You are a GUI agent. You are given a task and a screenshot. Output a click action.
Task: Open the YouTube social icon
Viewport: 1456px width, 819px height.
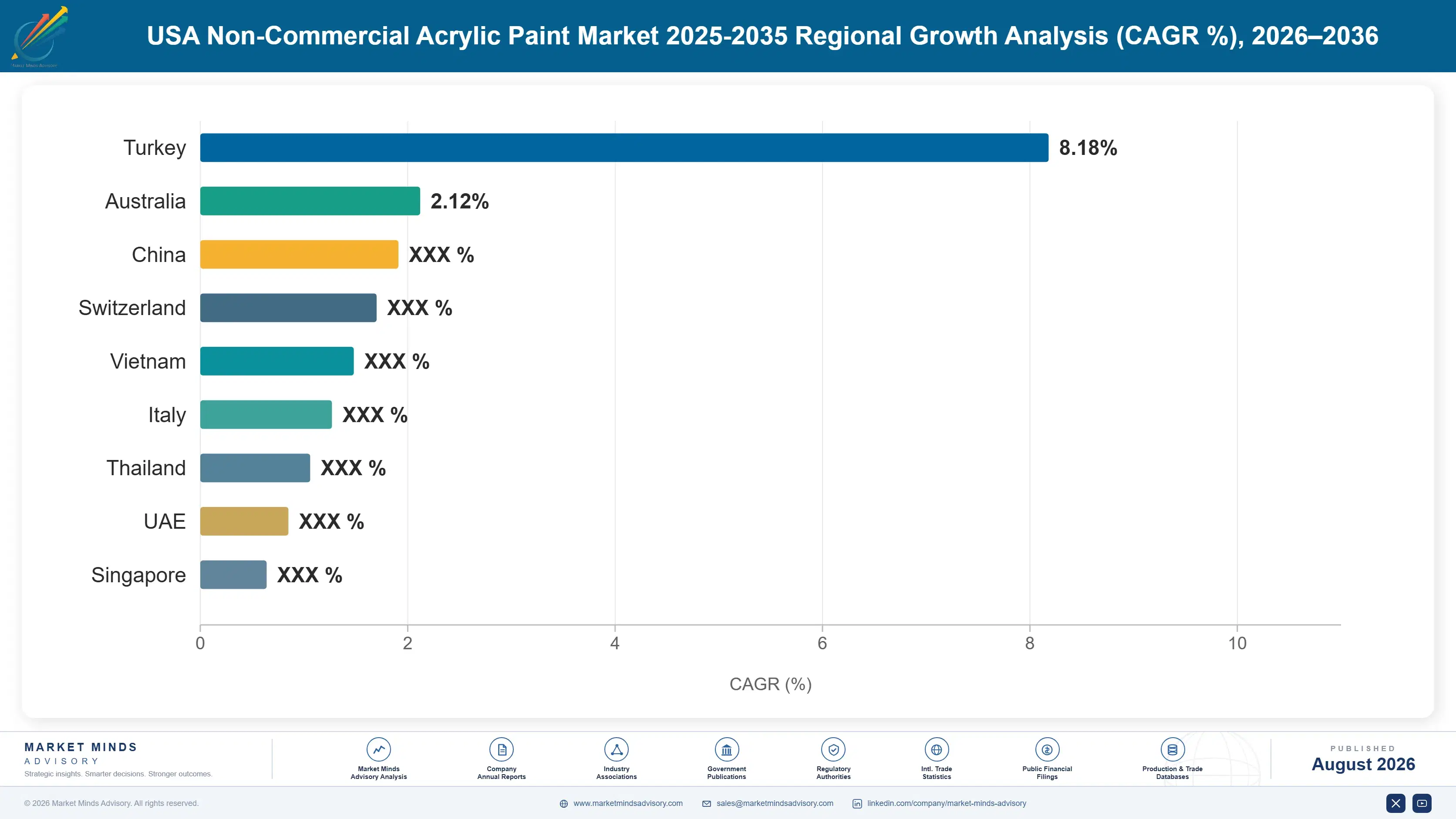(1422, 803)
